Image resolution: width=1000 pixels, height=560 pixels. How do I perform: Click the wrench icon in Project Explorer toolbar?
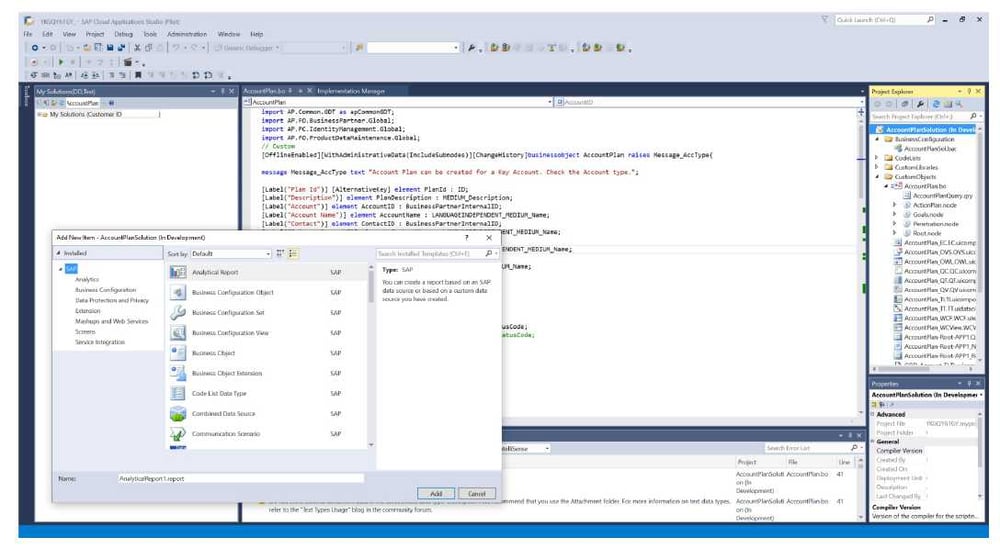pyautogui.click(x=920, y=104)
